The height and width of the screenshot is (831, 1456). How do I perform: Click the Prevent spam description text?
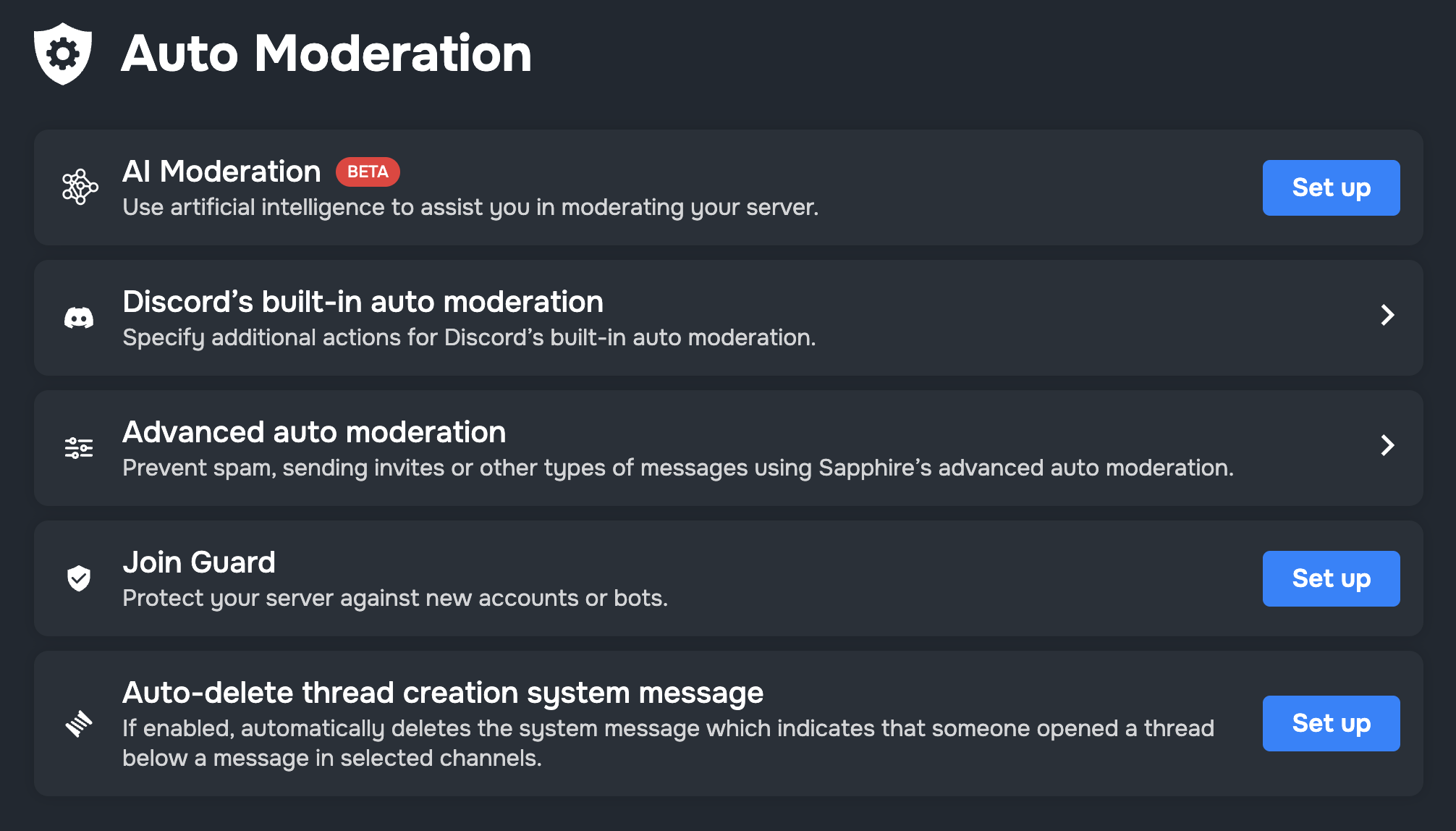677,468
